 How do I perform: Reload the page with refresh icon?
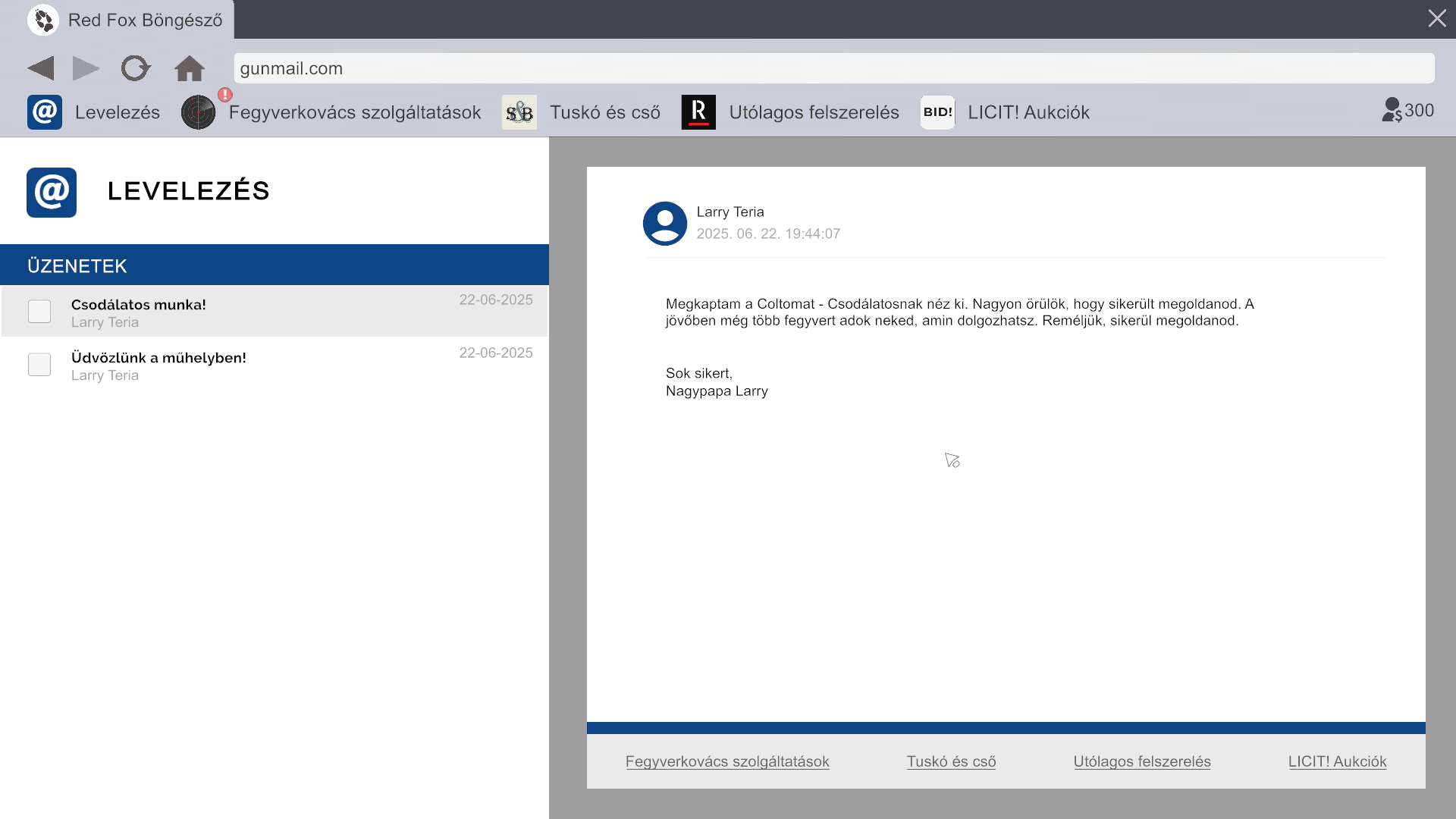[x=136, y=68]
